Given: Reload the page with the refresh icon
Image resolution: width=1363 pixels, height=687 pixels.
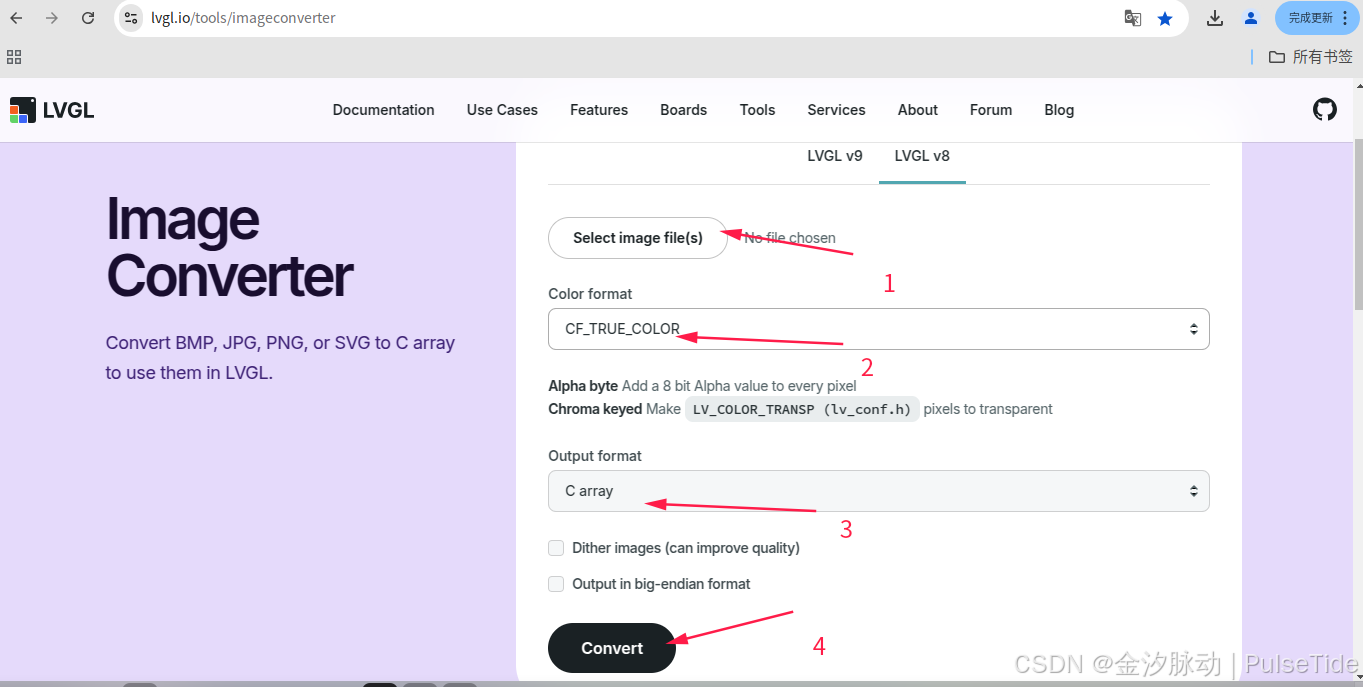Looking at the screenshot, I should (88, 18).
